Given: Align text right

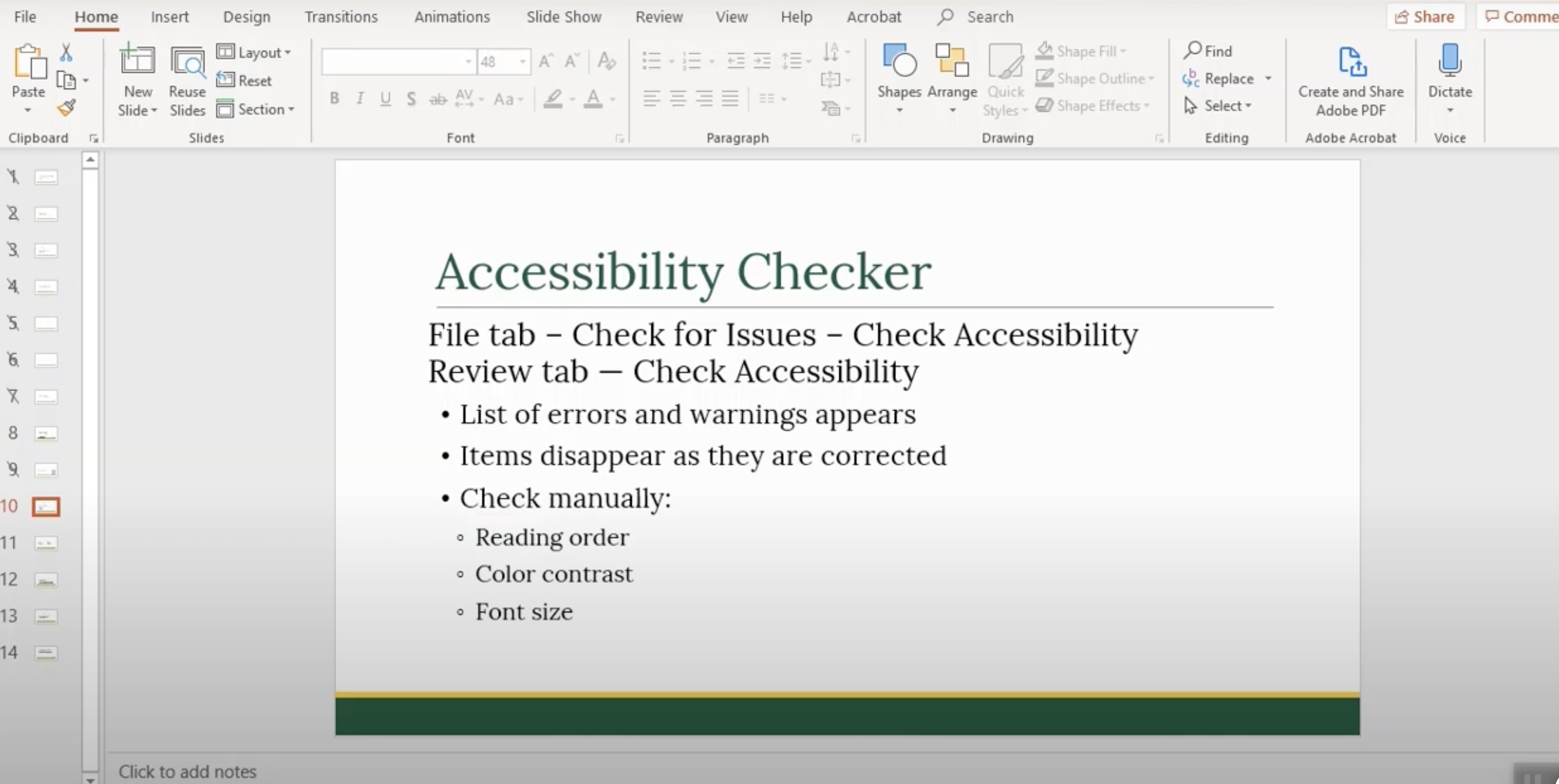Looking at the screenshot, I should 704,98.
